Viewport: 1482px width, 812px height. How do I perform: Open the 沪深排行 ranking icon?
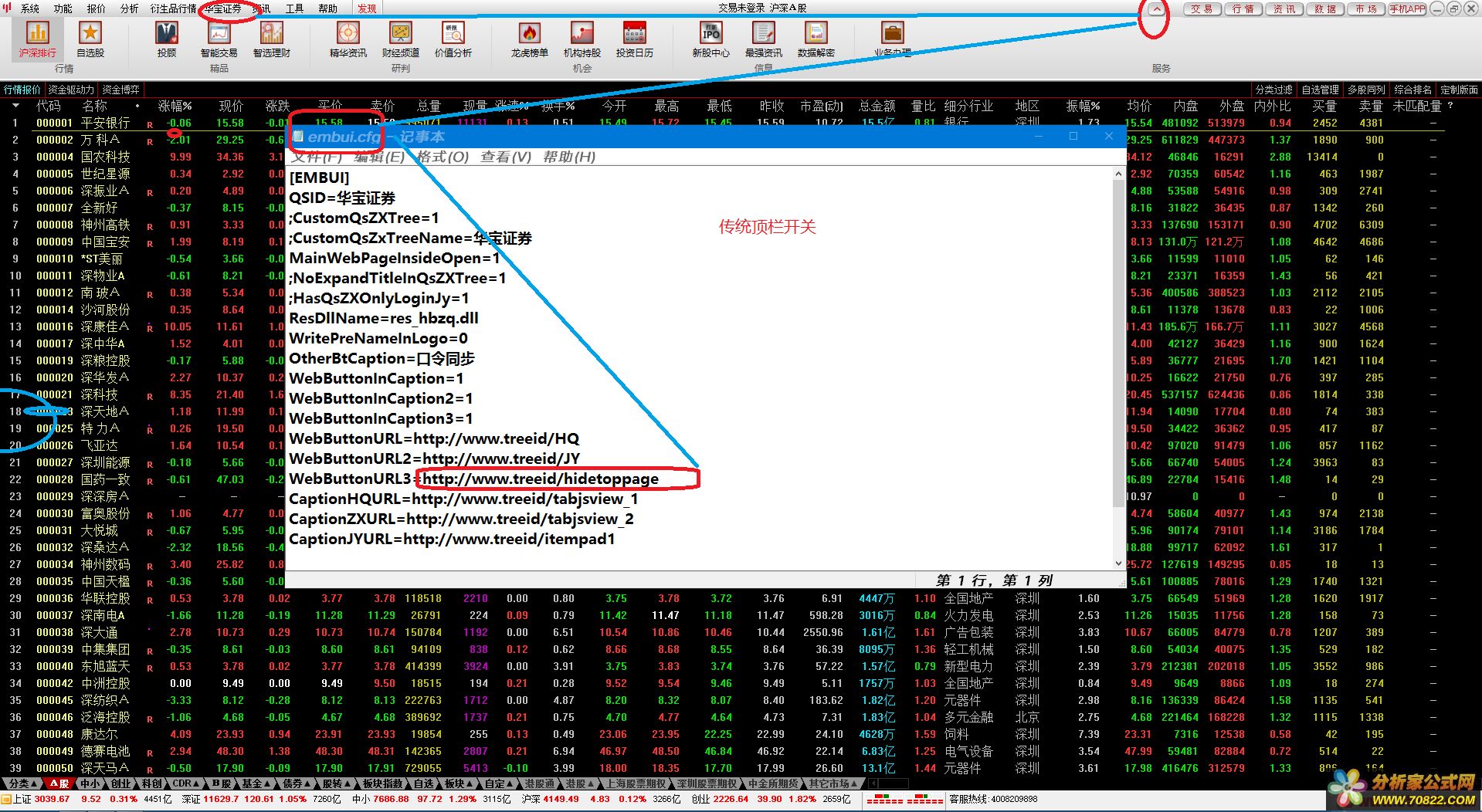37,39
